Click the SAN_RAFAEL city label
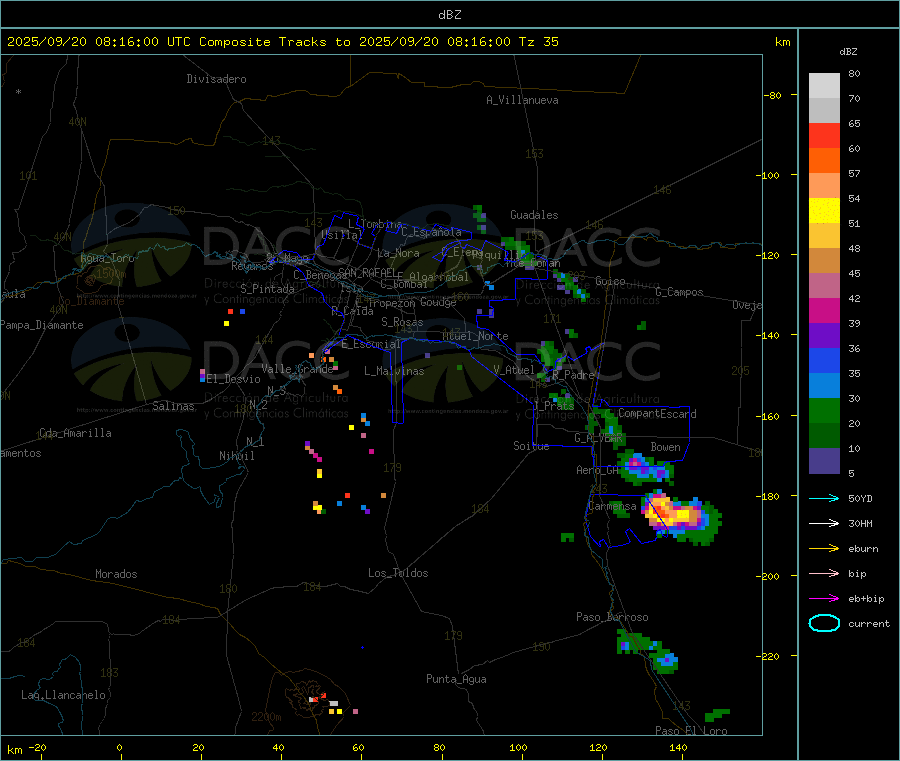 click(x=367, y=272)
